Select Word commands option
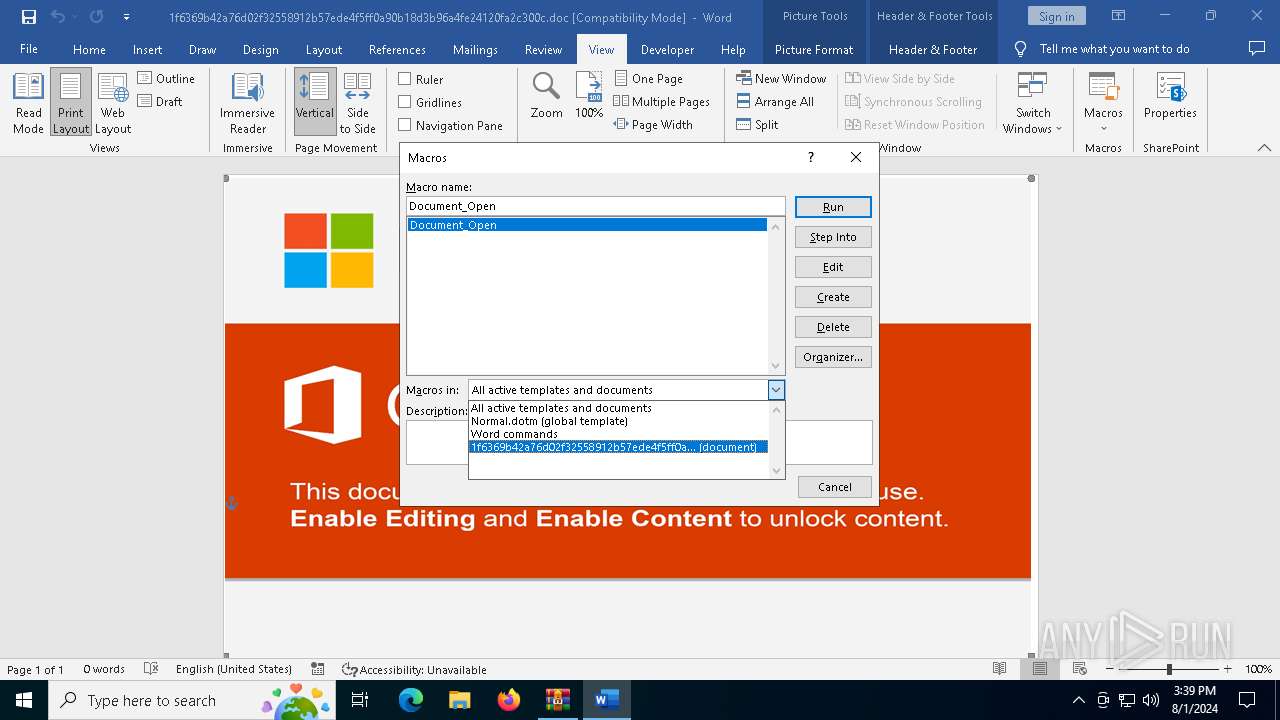The height and width of the screenshot is (720, 1280). point(618,434)
